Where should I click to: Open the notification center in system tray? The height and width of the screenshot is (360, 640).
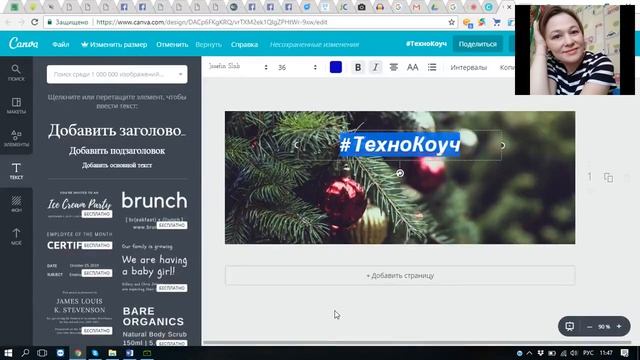(x=624, y=353)
